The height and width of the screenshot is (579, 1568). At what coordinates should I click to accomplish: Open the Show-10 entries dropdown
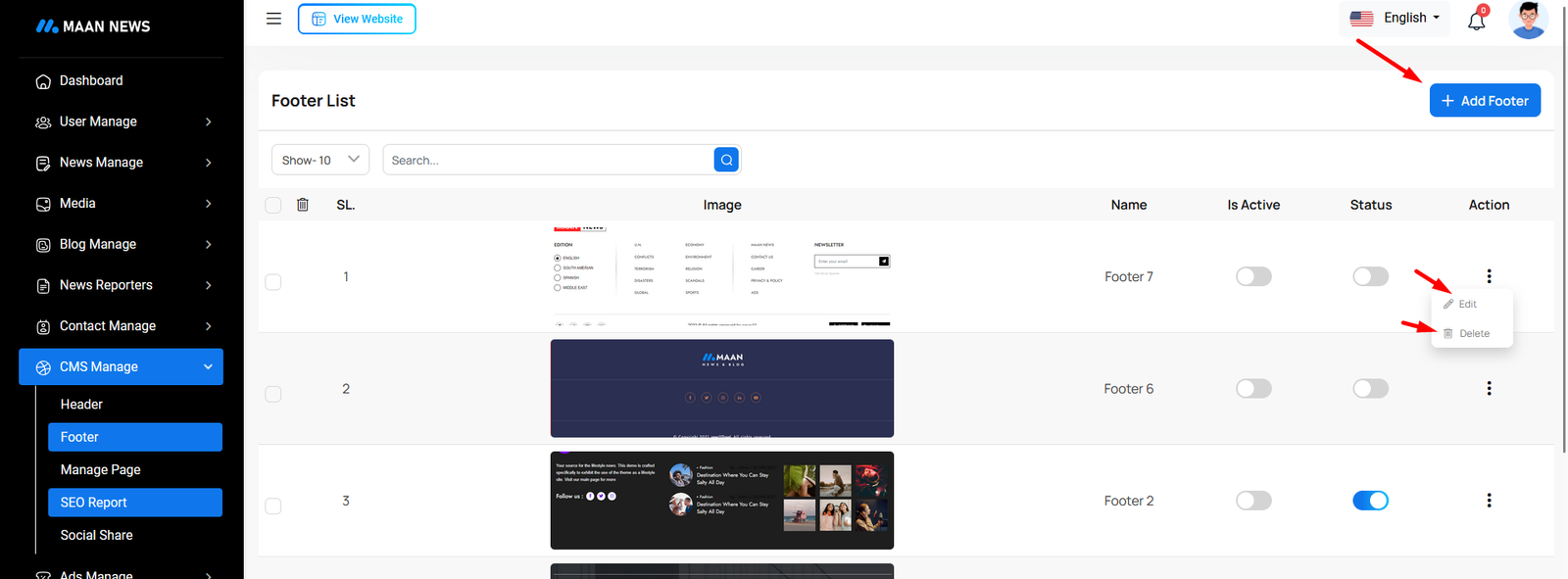(319, 160)
